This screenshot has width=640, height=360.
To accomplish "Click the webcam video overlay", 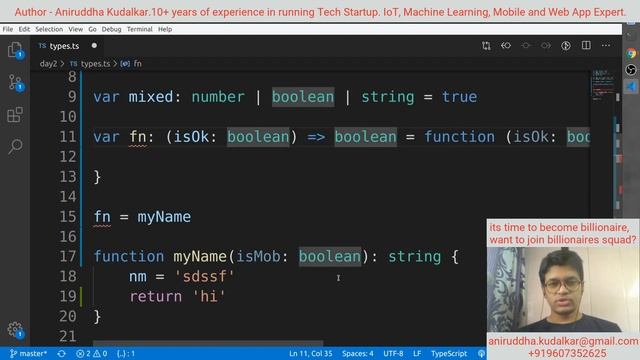I will tap(562, 289).
